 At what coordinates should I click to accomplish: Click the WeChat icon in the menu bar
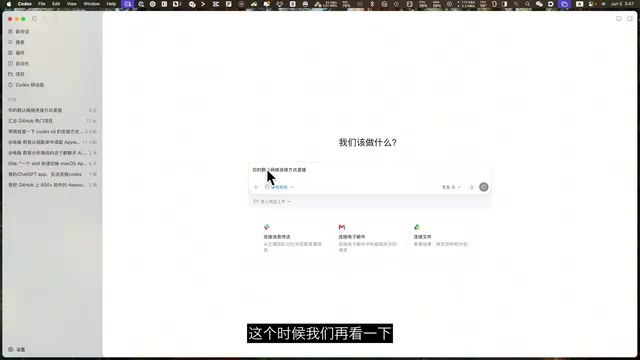click(x=539, y=4)
